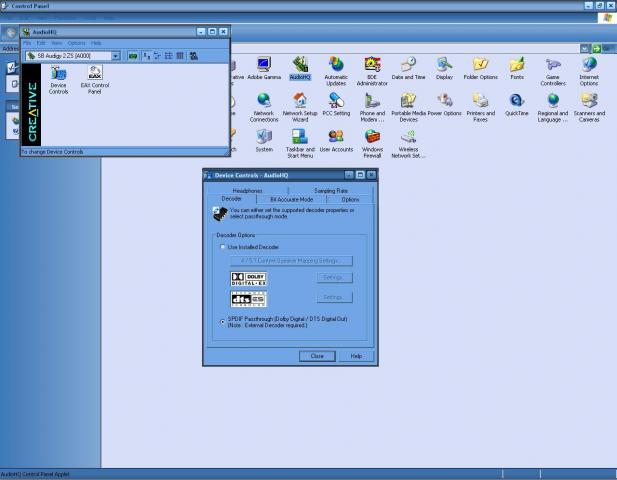Click Close in Device Controls dialog
The image size is (617, 480).
coord(317,356)
